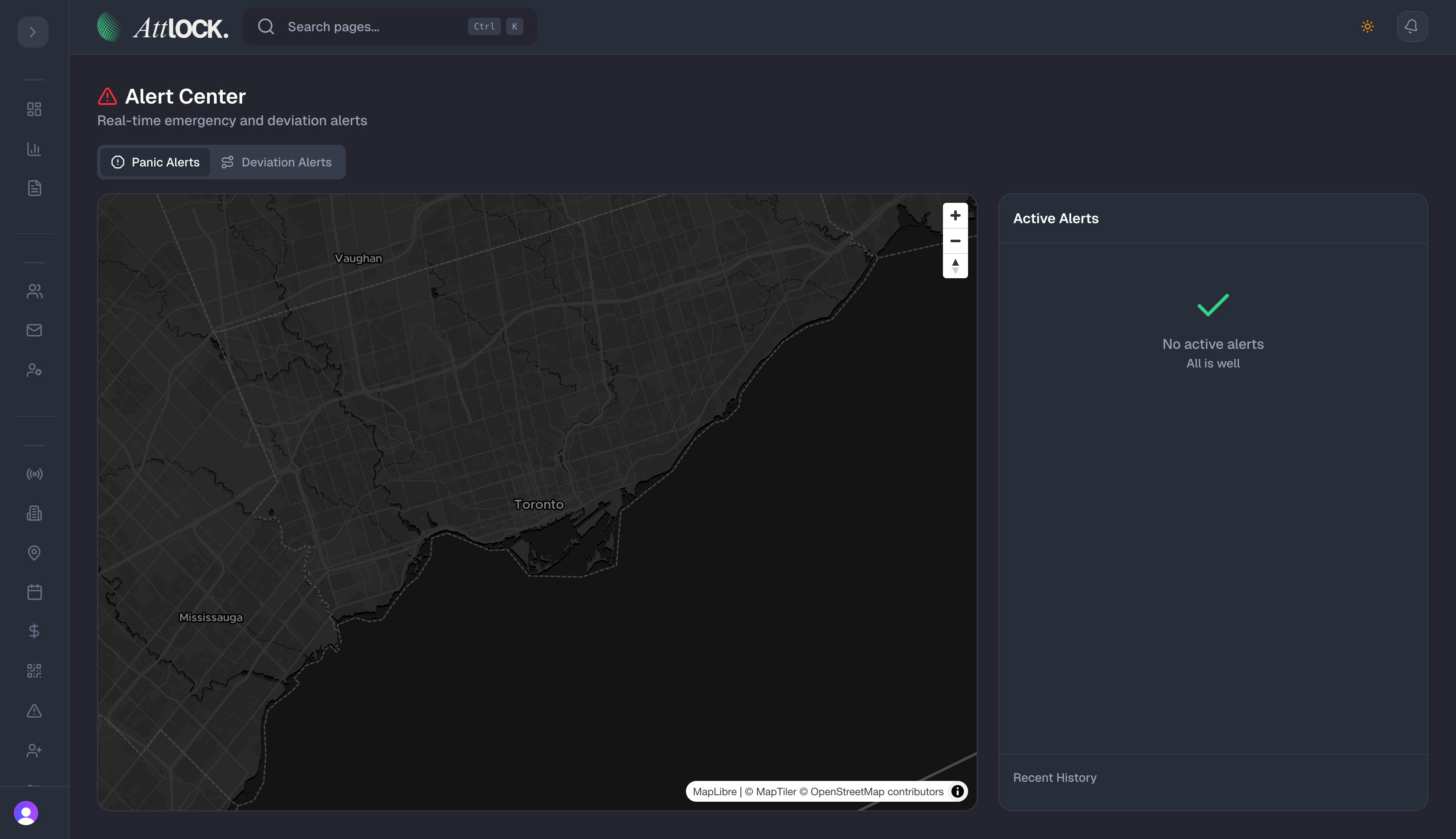The height and width of the screenshot is (839, 1456).
Task: Toggle light mode with sun icon
Action: click(1367, 26)
